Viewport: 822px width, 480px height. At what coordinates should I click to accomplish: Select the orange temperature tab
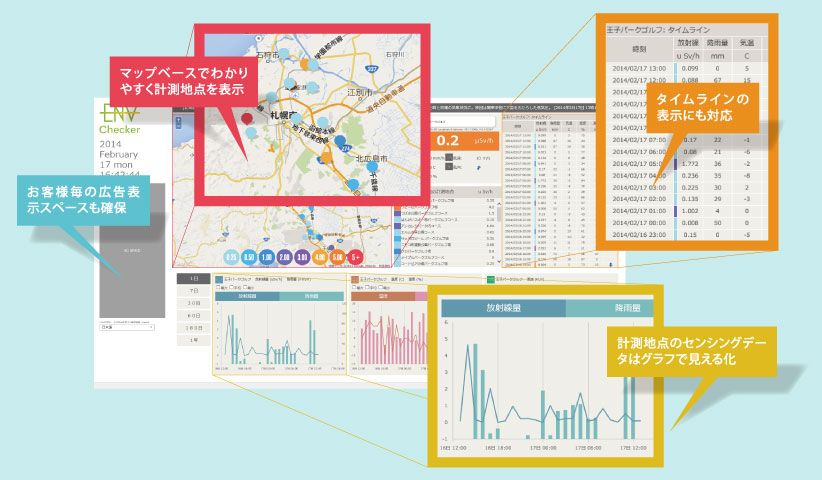(383, 297)
